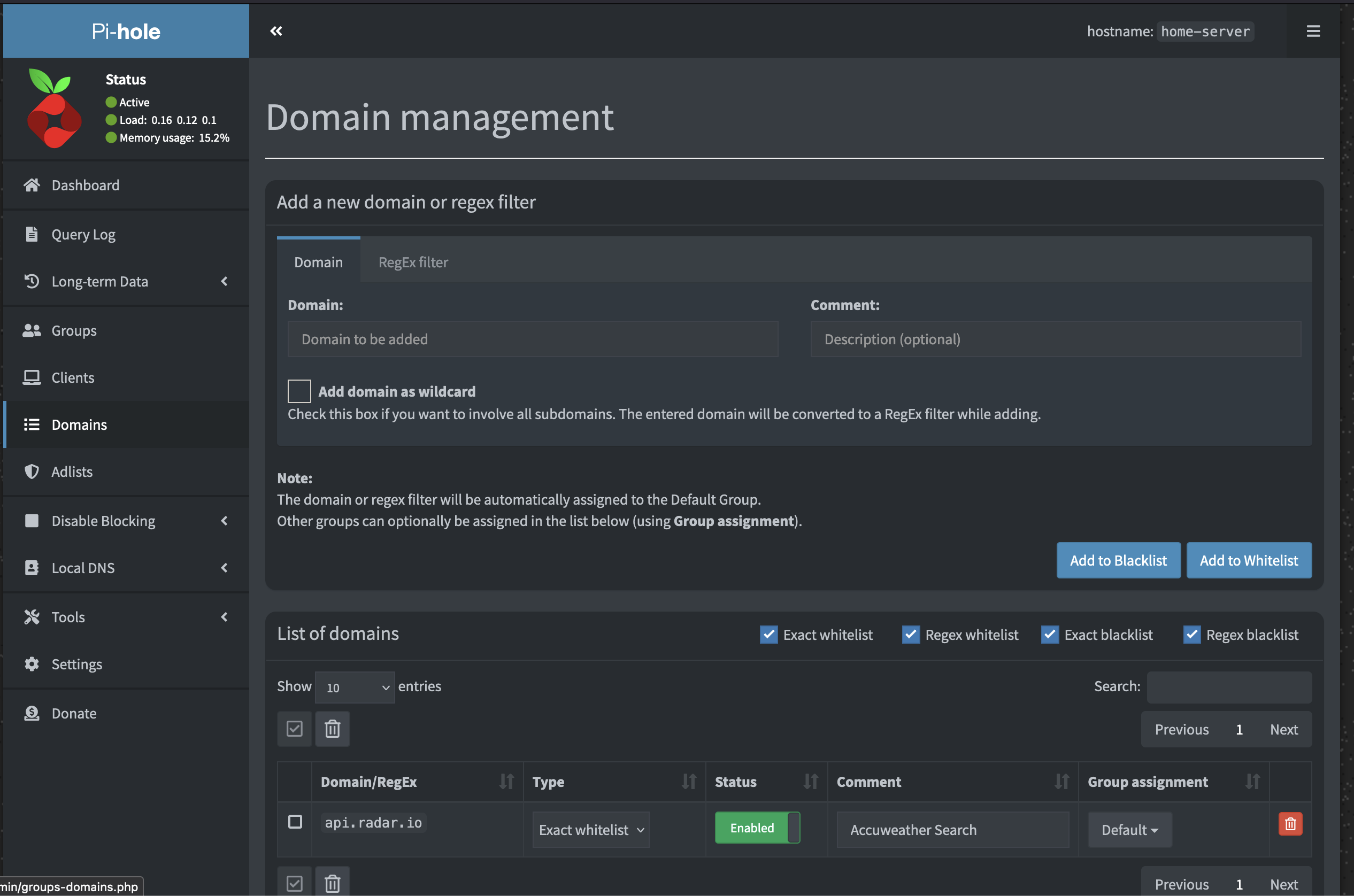Sort by Domain/RegEx column arrows
1354x896 pixels.
pos(506,781)
